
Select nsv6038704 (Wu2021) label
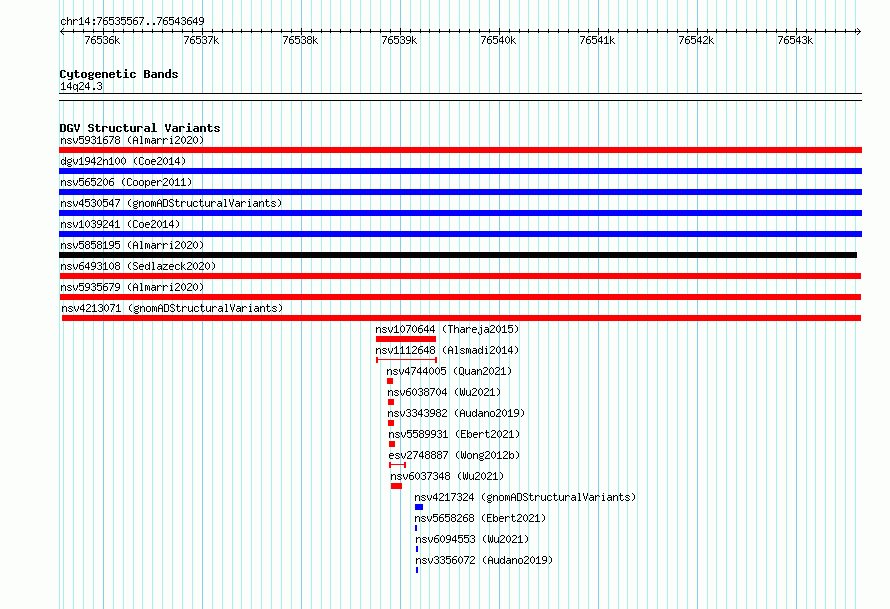point(444,392)
